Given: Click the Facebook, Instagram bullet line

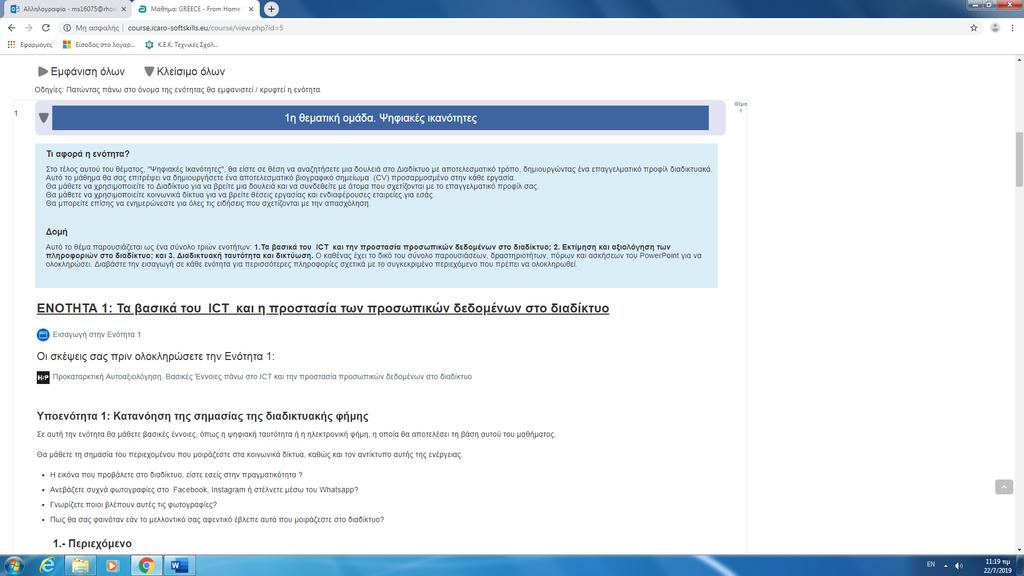Looking at the screenshot, I should pos(204,490).
